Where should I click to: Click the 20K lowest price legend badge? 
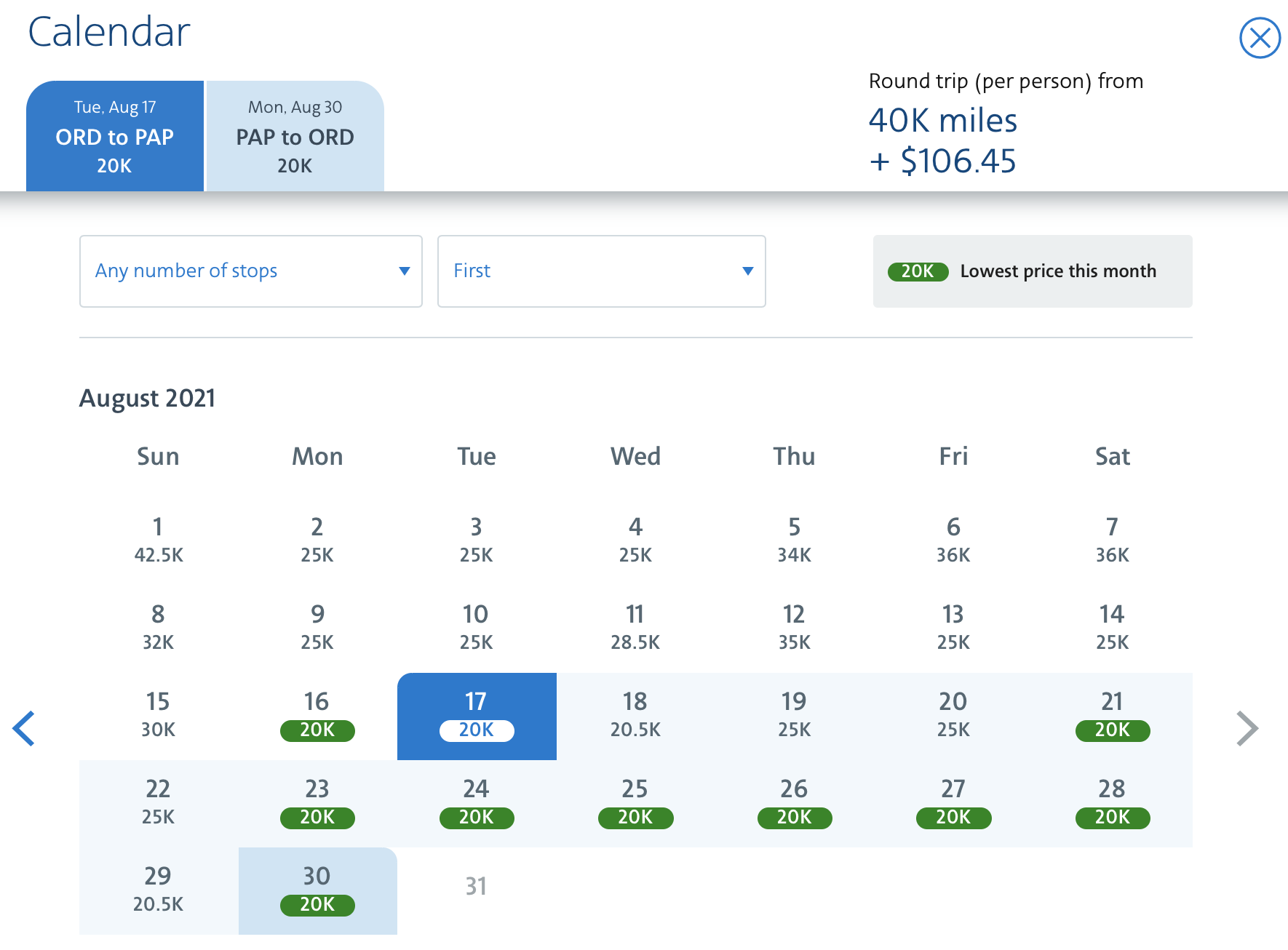(x=918, y=271)
